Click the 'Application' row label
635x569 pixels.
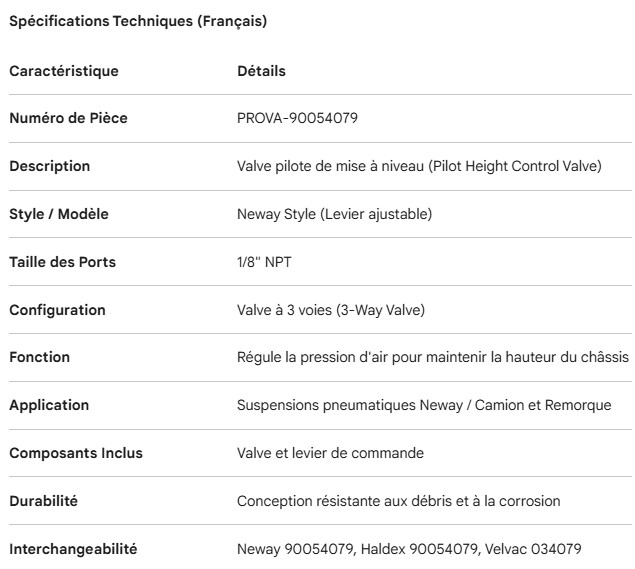[49, 405]
